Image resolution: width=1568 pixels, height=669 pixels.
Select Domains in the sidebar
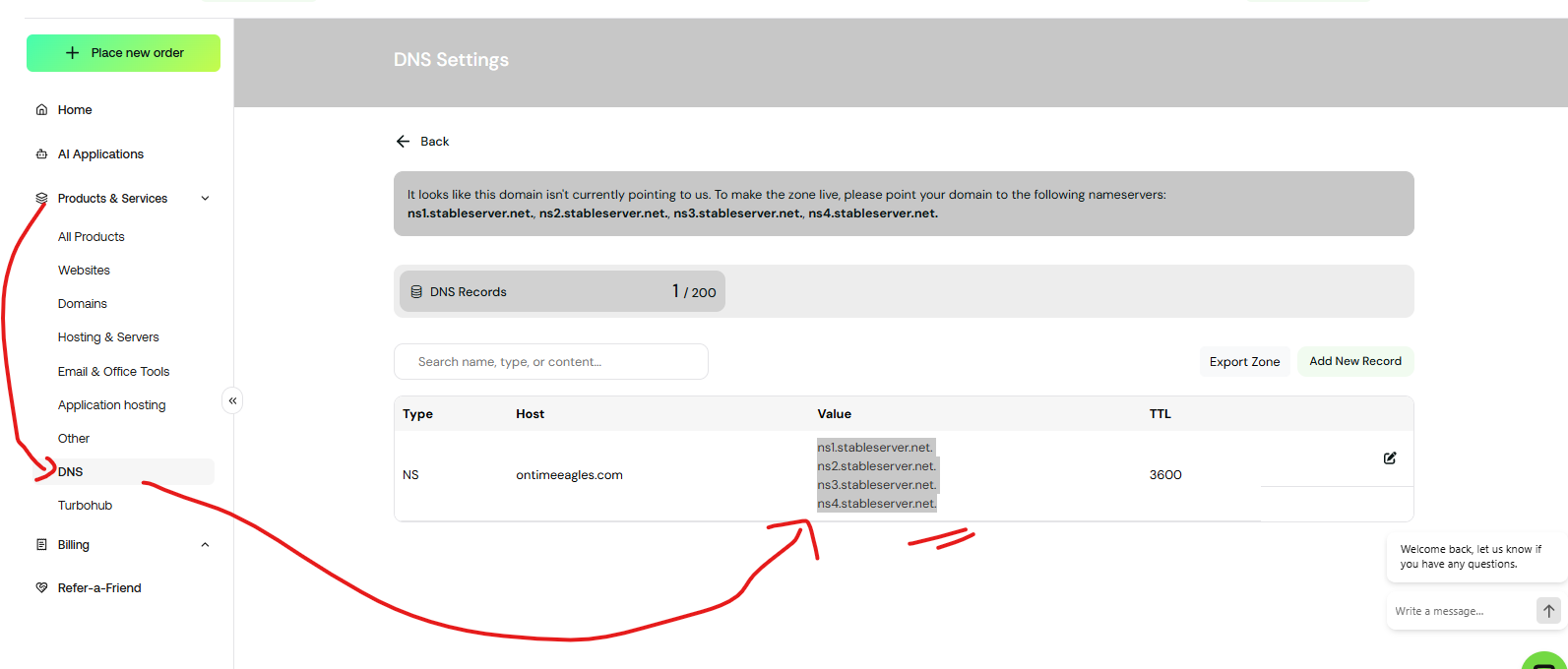coord(83,304)
